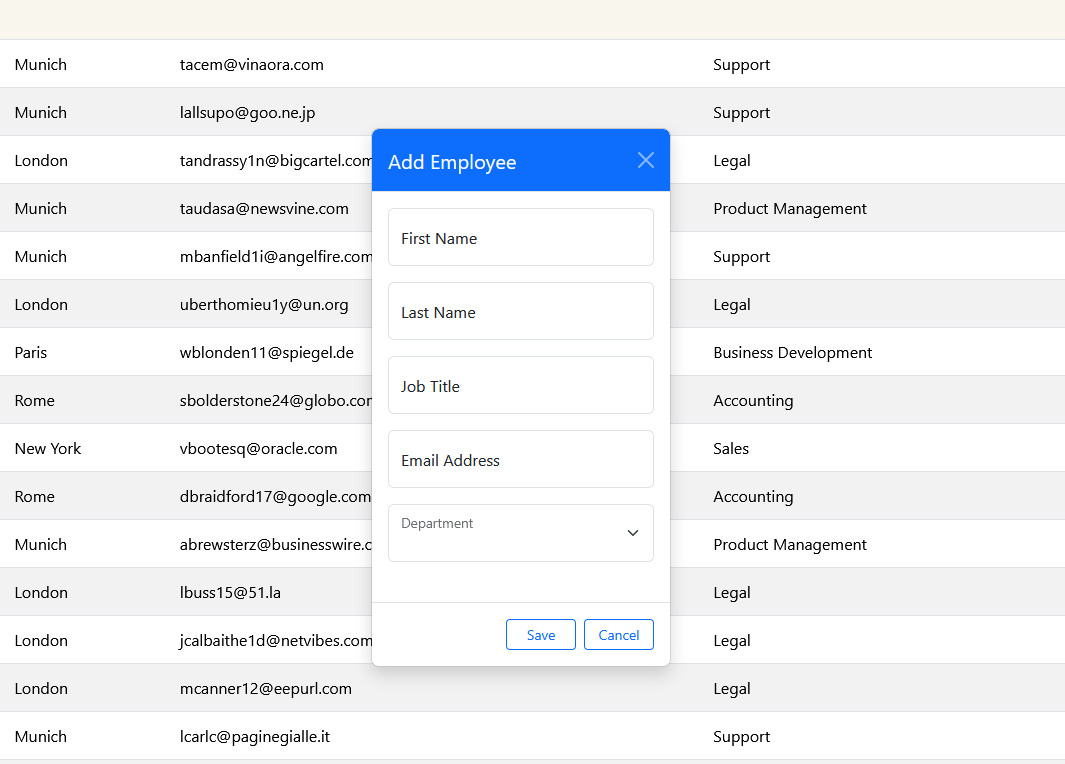Click the Email Address input field

coord(520,459)
